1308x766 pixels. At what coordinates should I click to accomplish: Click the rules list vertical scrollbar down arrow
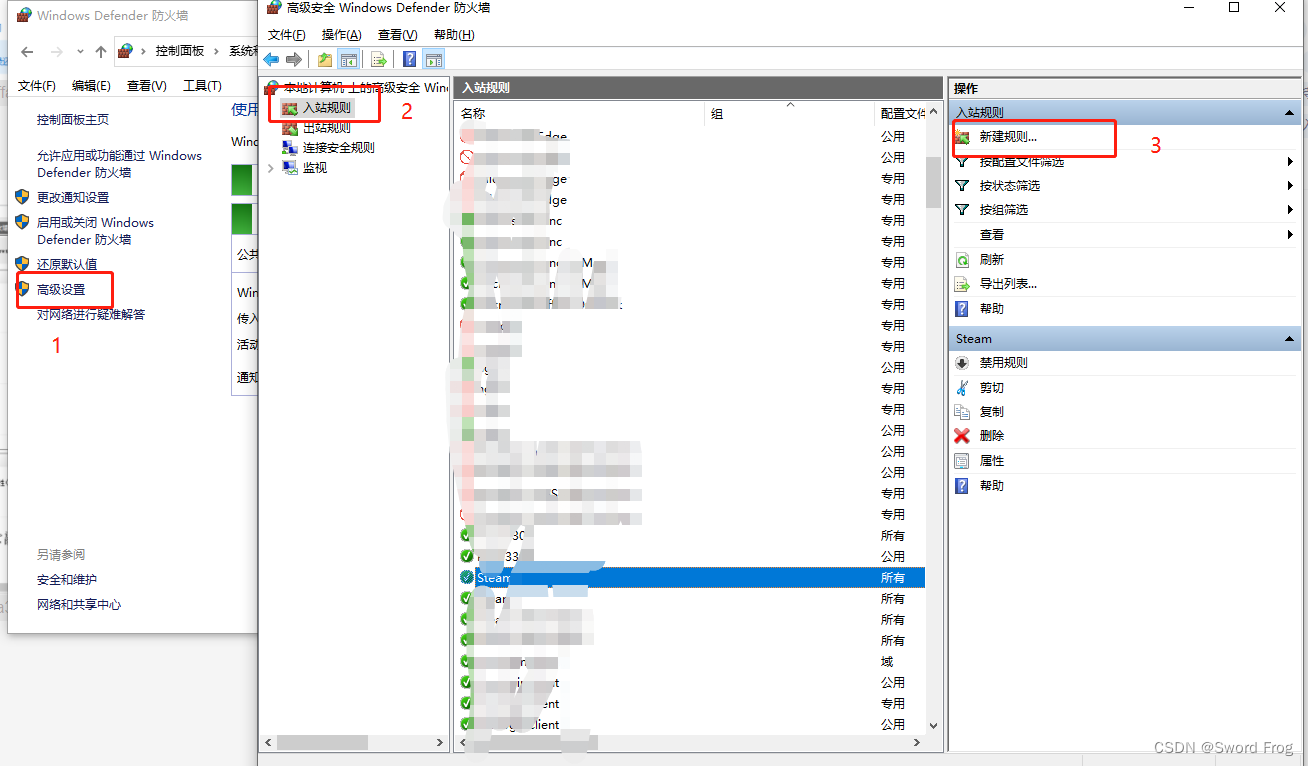click(x=934, y=725)
